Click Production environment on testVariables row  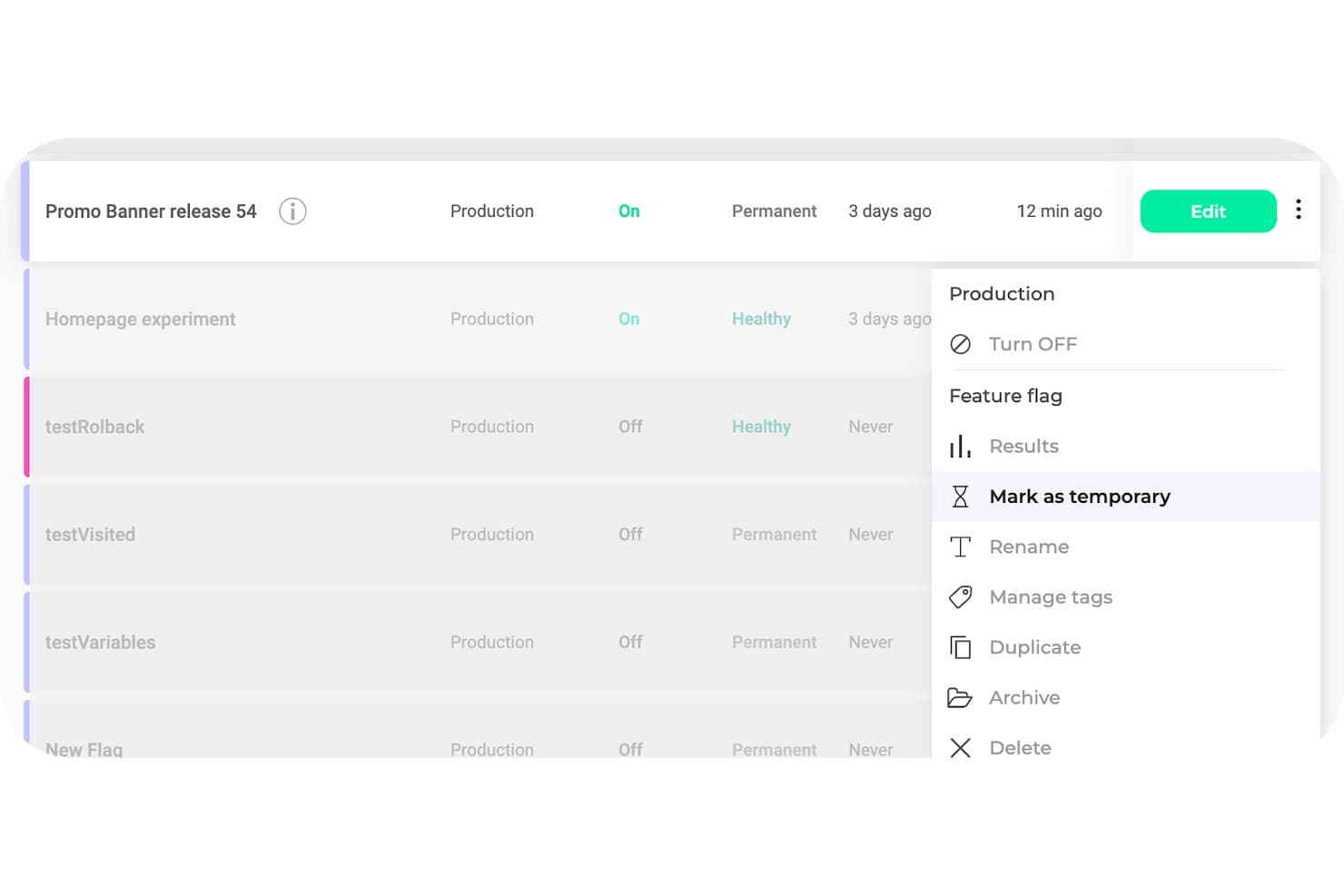coord(492,642)
